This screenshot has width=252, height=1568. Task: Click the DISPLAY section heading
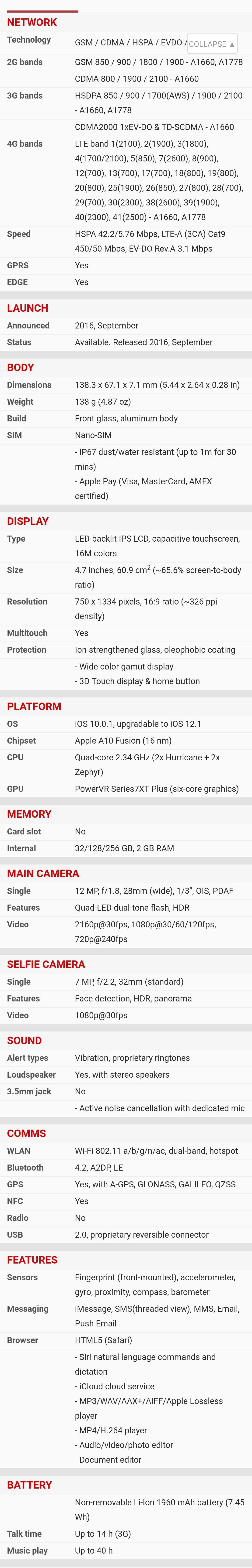[x=28, y=521]
